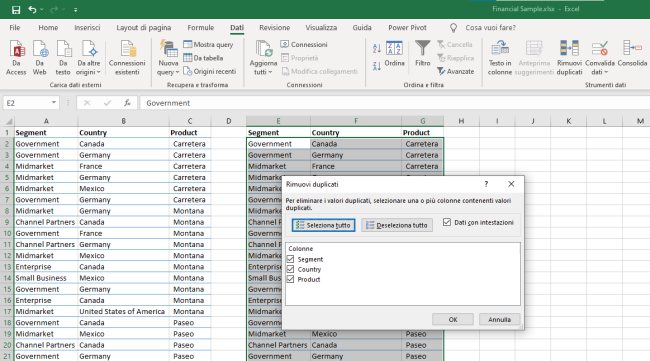Viewport: 650px width, 361px height.
Task: Click the formula bar containing Government
Action: click(x=394, y=103)
